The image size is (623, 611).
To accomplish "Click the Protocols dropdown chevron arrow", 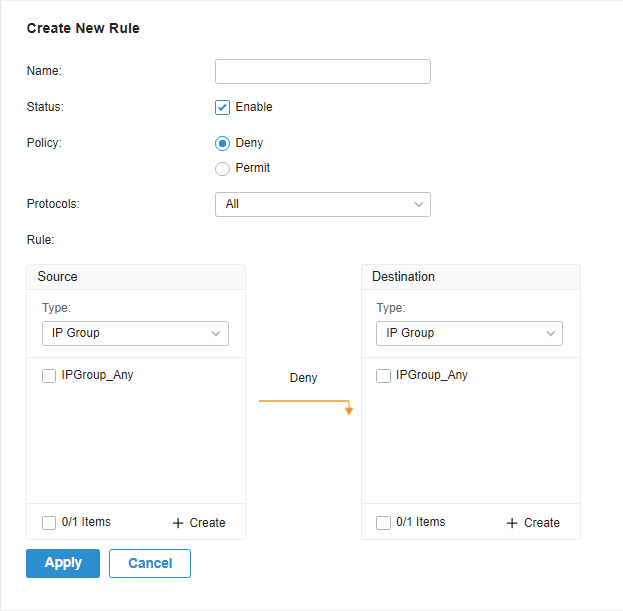I will (418, 205).
